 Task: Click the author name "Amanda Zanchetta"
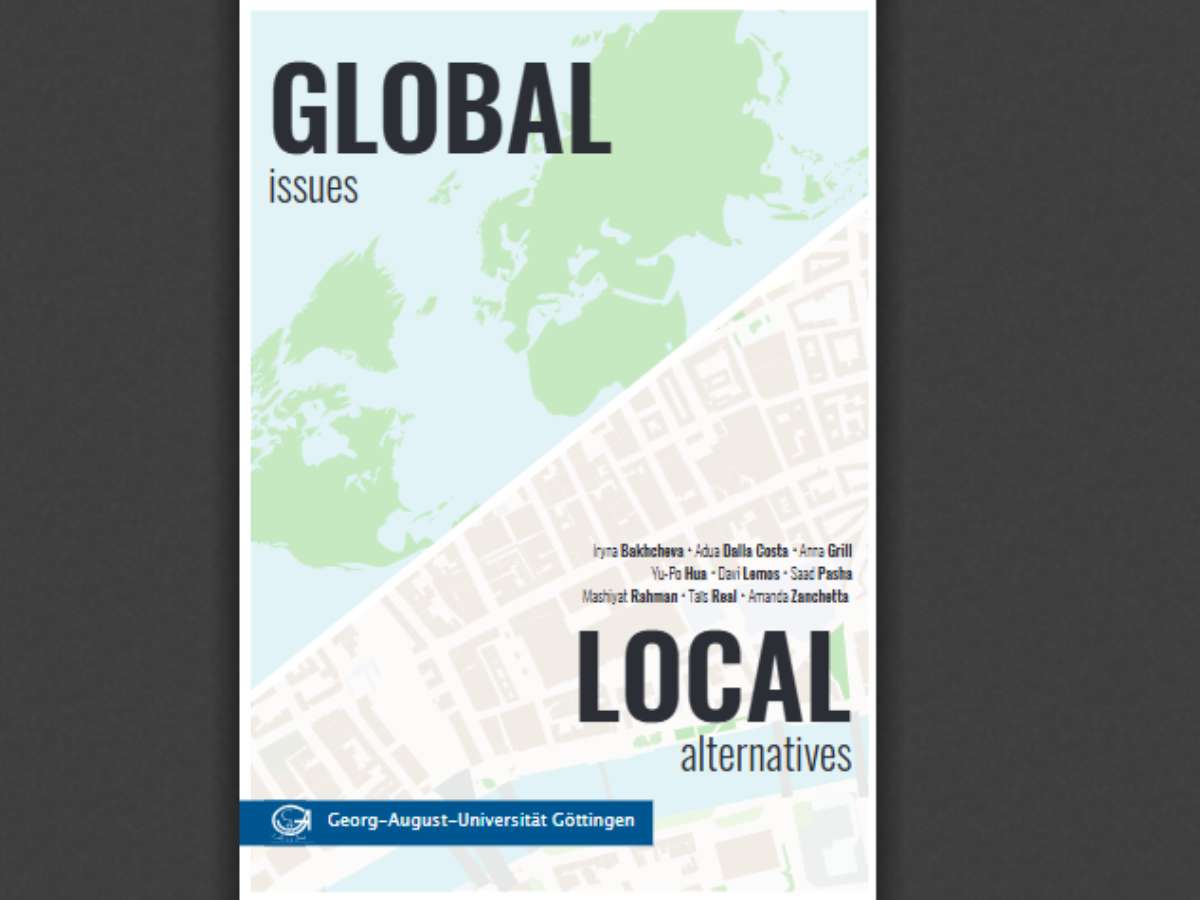coord(798,597)
